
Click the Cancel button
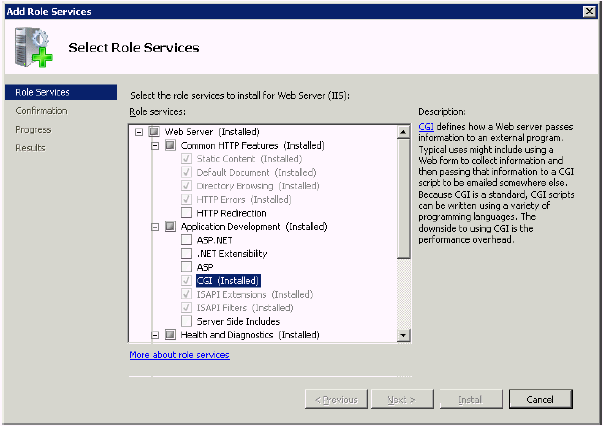tap(540, 399)
